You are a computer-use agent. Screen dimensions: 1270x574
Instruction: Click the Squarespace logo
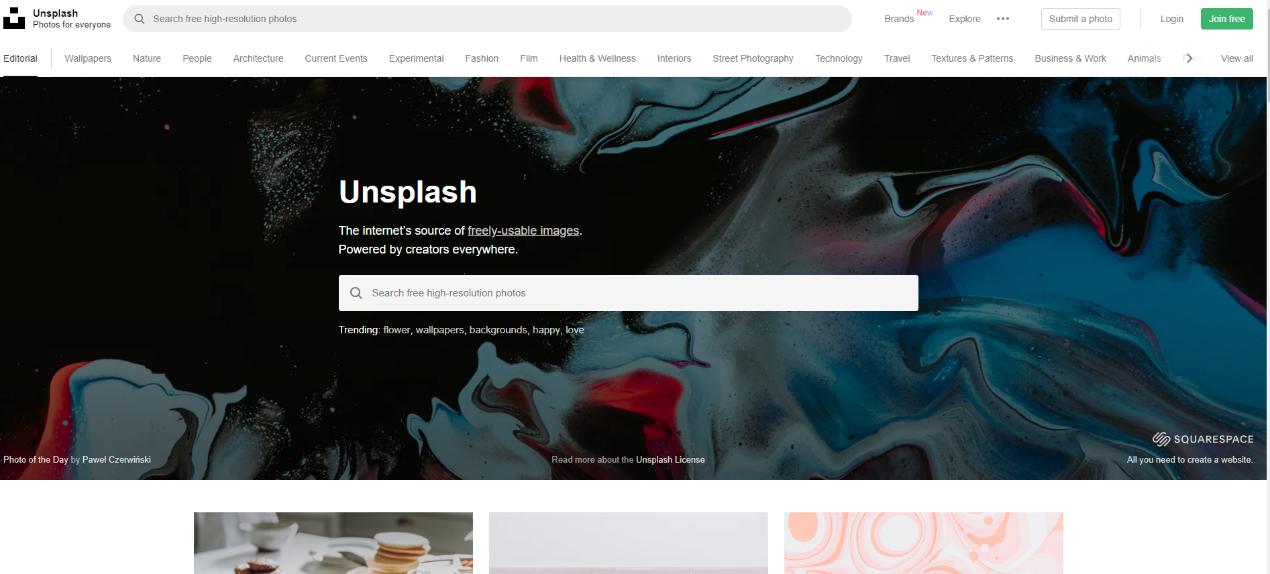[1202, 439]
